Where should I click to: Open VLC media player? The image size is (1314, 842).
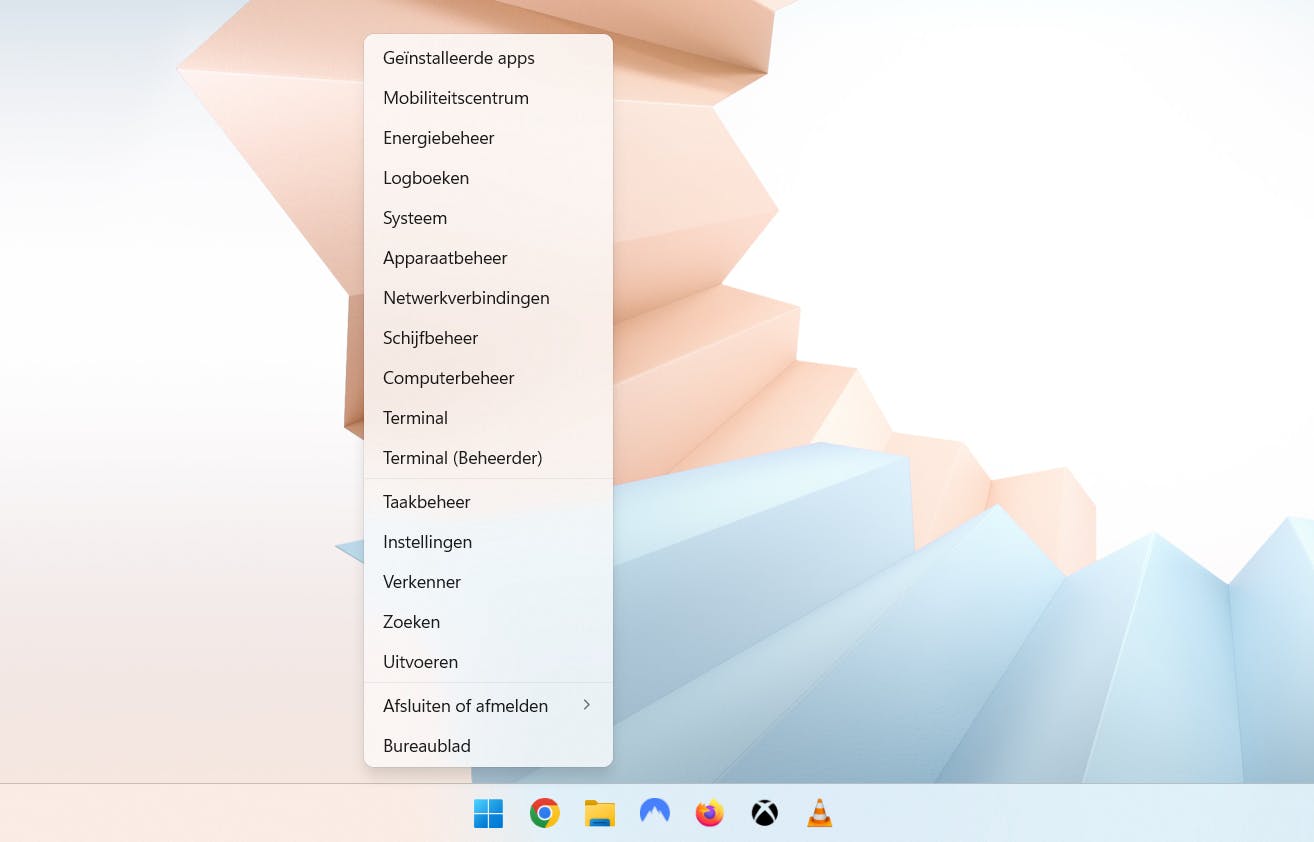pos(819,813)
